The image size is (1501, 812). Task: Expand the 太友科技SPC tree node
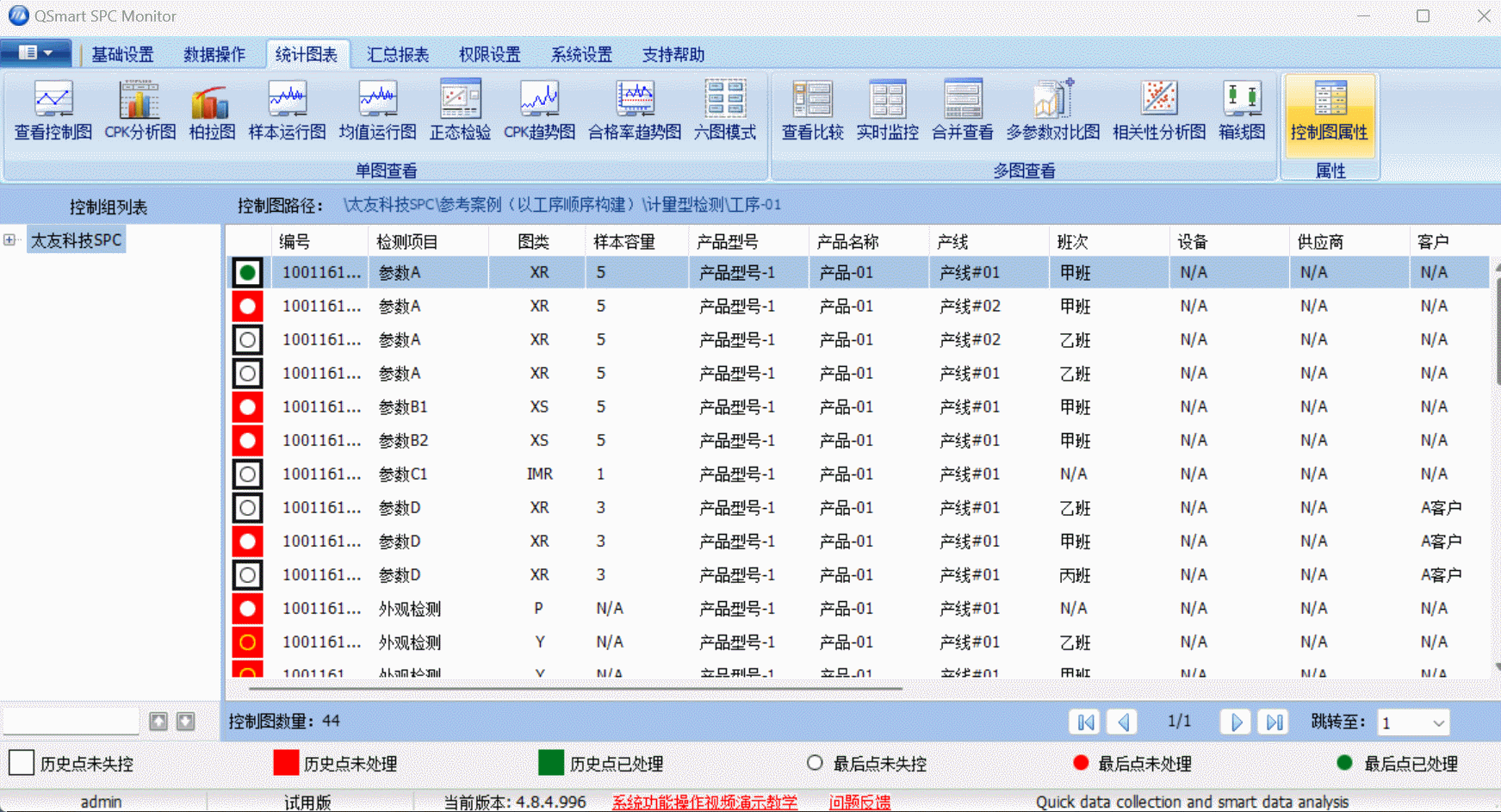[x=9, y=239]
